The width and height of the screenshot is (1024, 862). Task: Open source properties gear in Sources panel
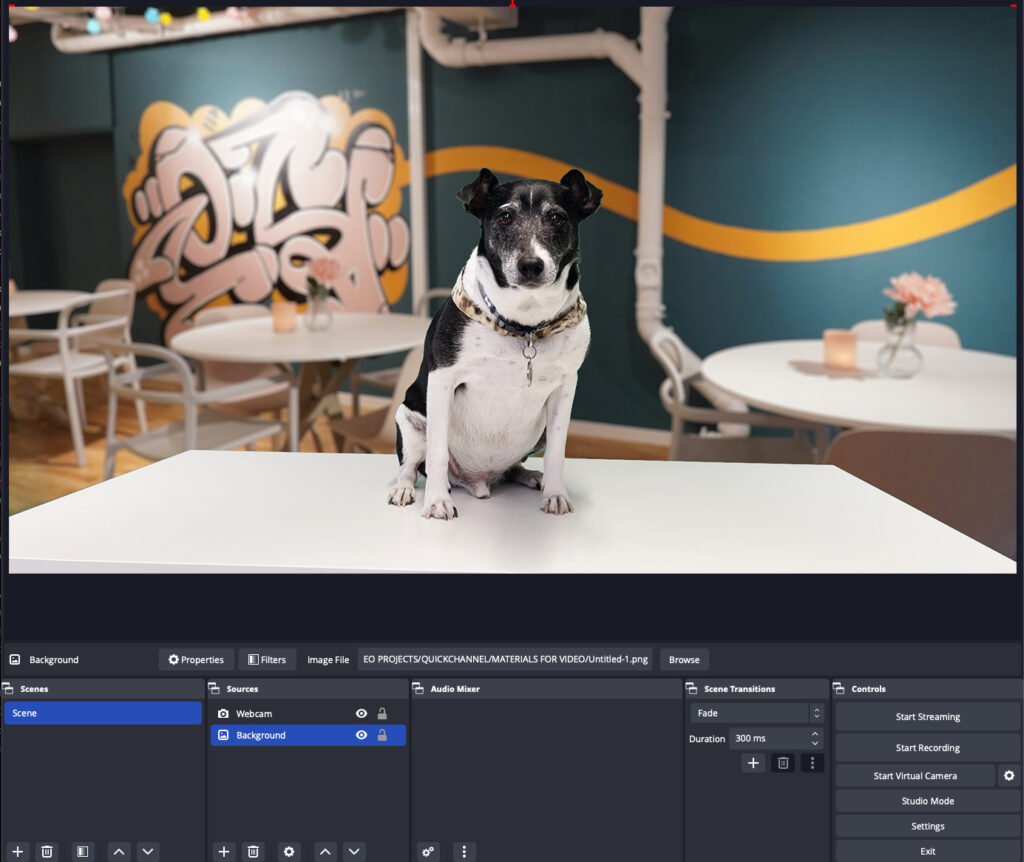(x=289, y=851)
